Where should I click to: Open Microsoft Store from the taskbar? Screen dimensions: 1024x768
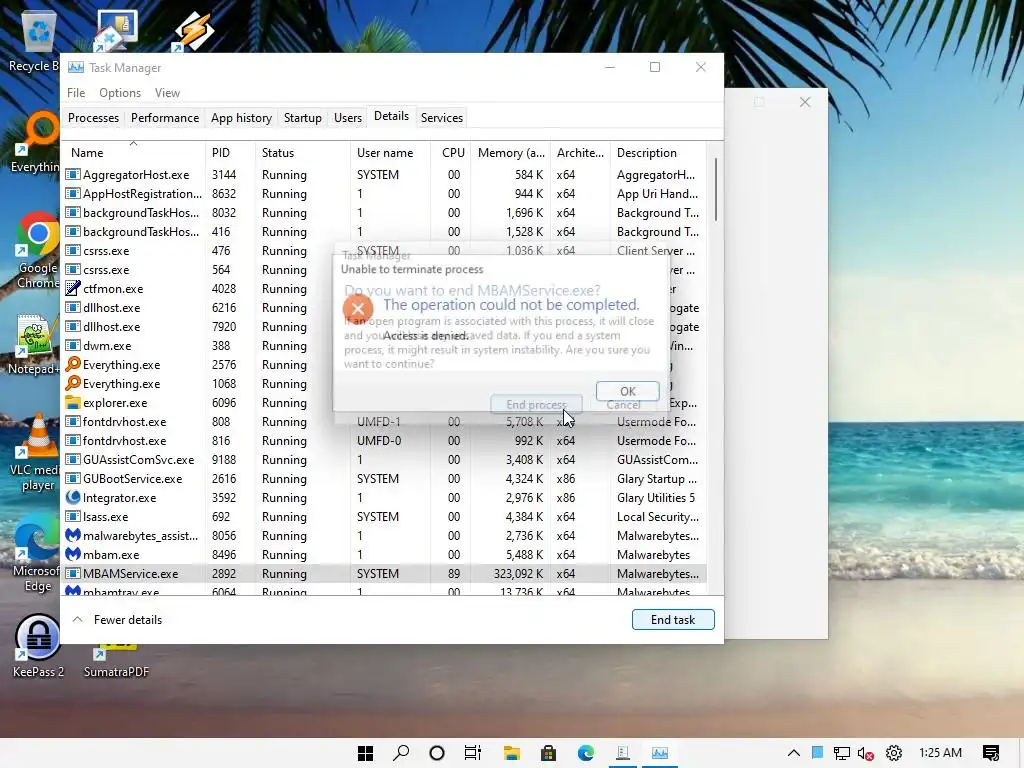coord(549,753)
